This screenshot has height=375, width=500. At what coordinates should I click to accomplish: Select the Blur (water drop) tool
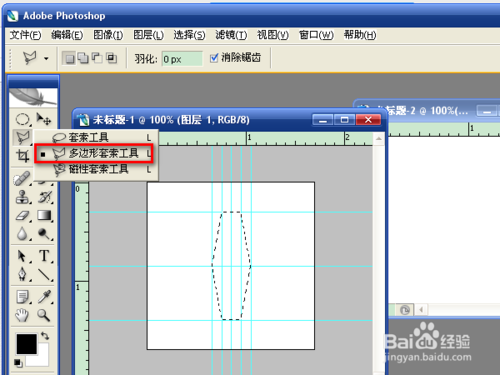[x=22, y=234]
